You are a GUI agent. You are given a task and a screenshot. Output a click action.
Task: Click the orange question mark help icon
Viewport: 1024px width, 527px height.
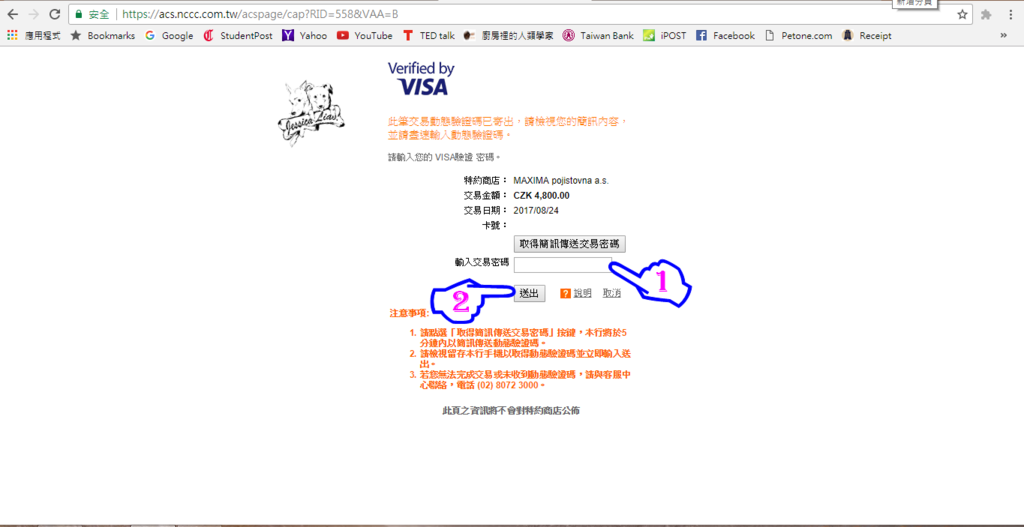(566, 293)
